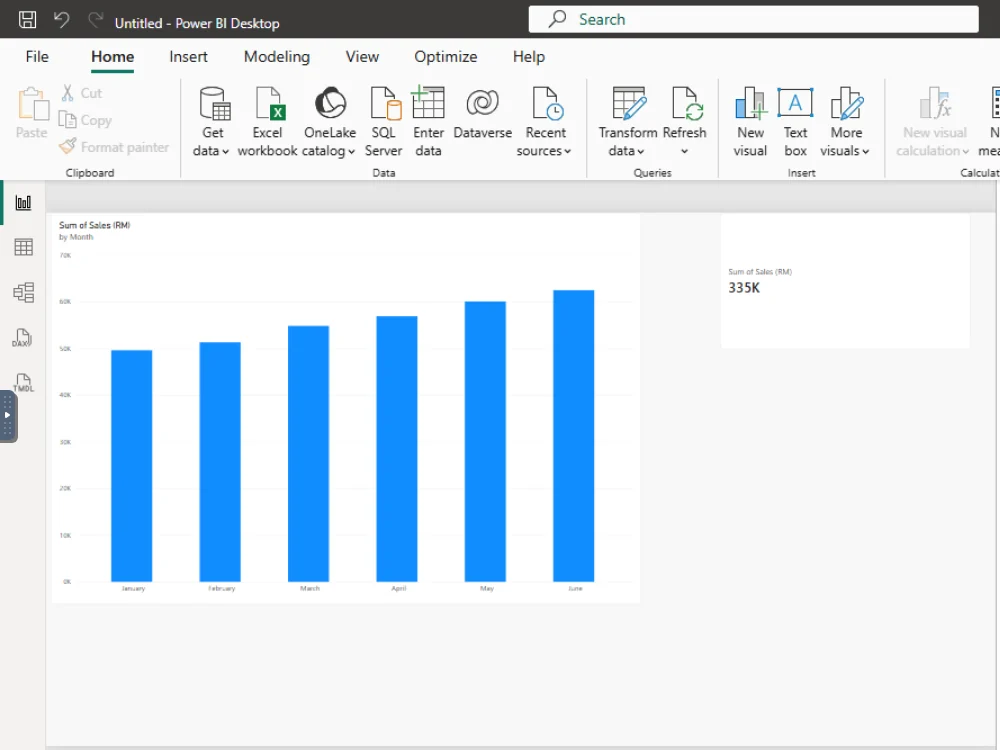Save the report using the floppy icon
1000x750 pixels.
click(x=27, y=20)
